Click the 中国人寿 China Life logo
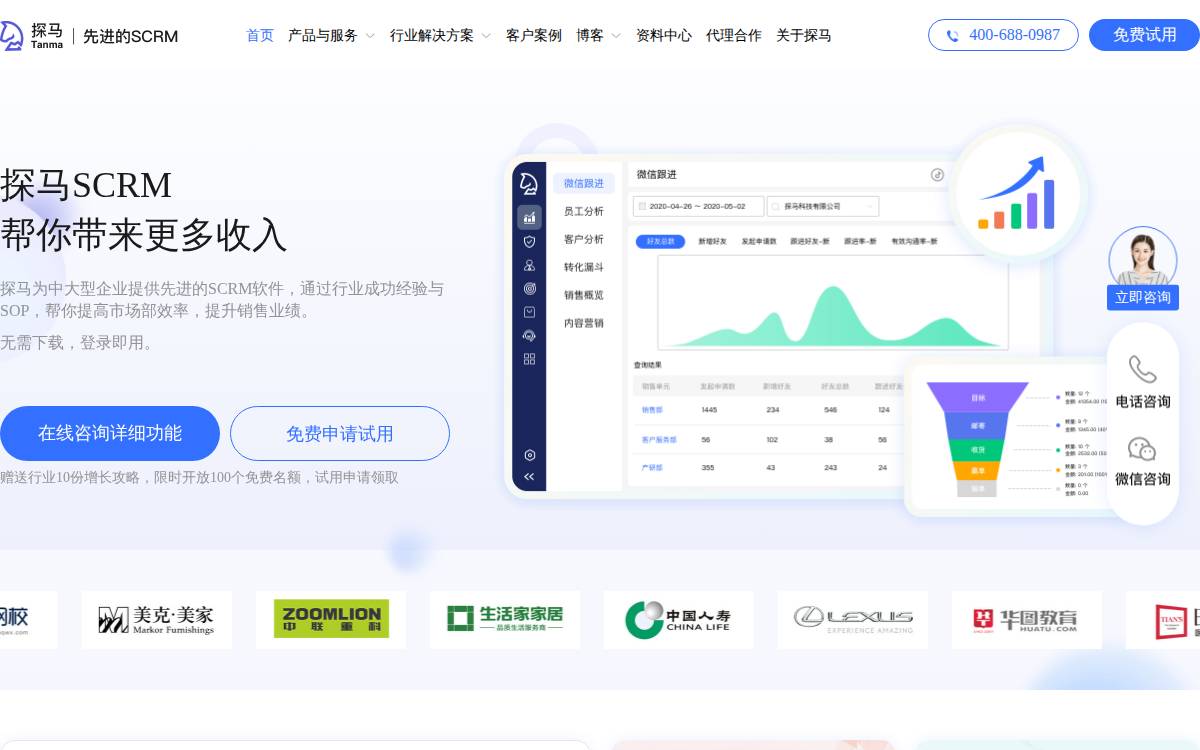Viewport: 1200px width, 750px height. click(679, 620)
